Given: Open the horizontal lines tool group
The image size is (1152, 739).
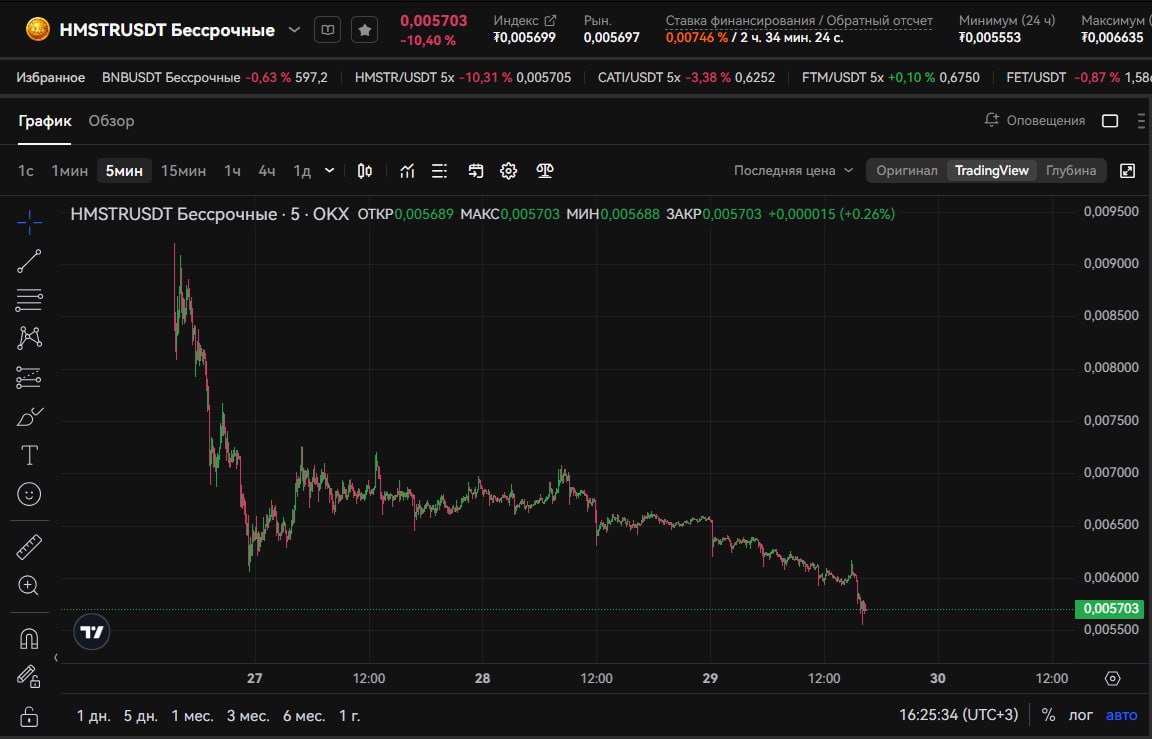Looking at the screenshot, I should [29, 300].
